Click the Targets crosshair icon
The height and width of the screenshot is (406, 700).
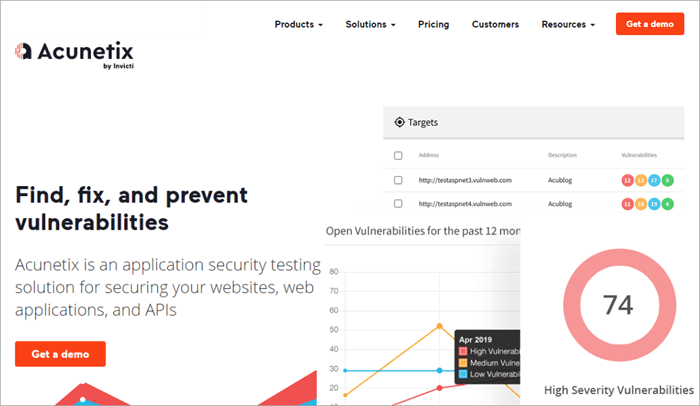pyautogui.click(x=399, y=122)
